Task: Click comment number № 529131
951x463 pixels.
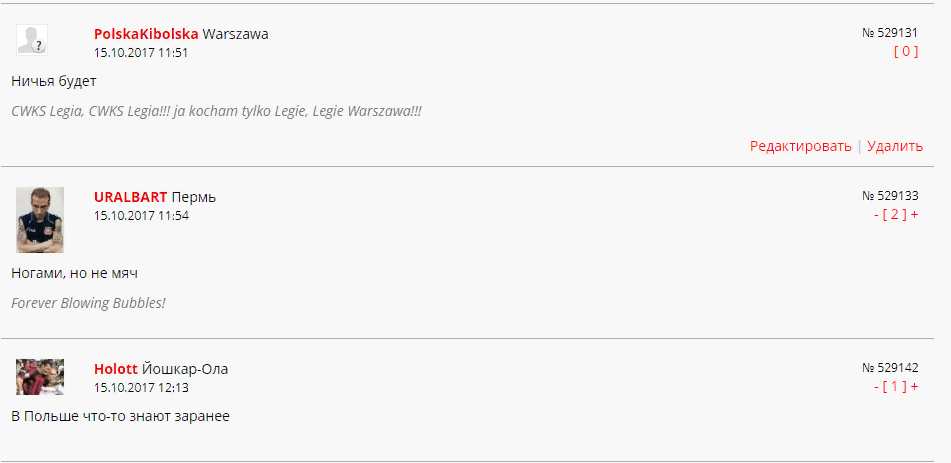Action: (890, 33)
